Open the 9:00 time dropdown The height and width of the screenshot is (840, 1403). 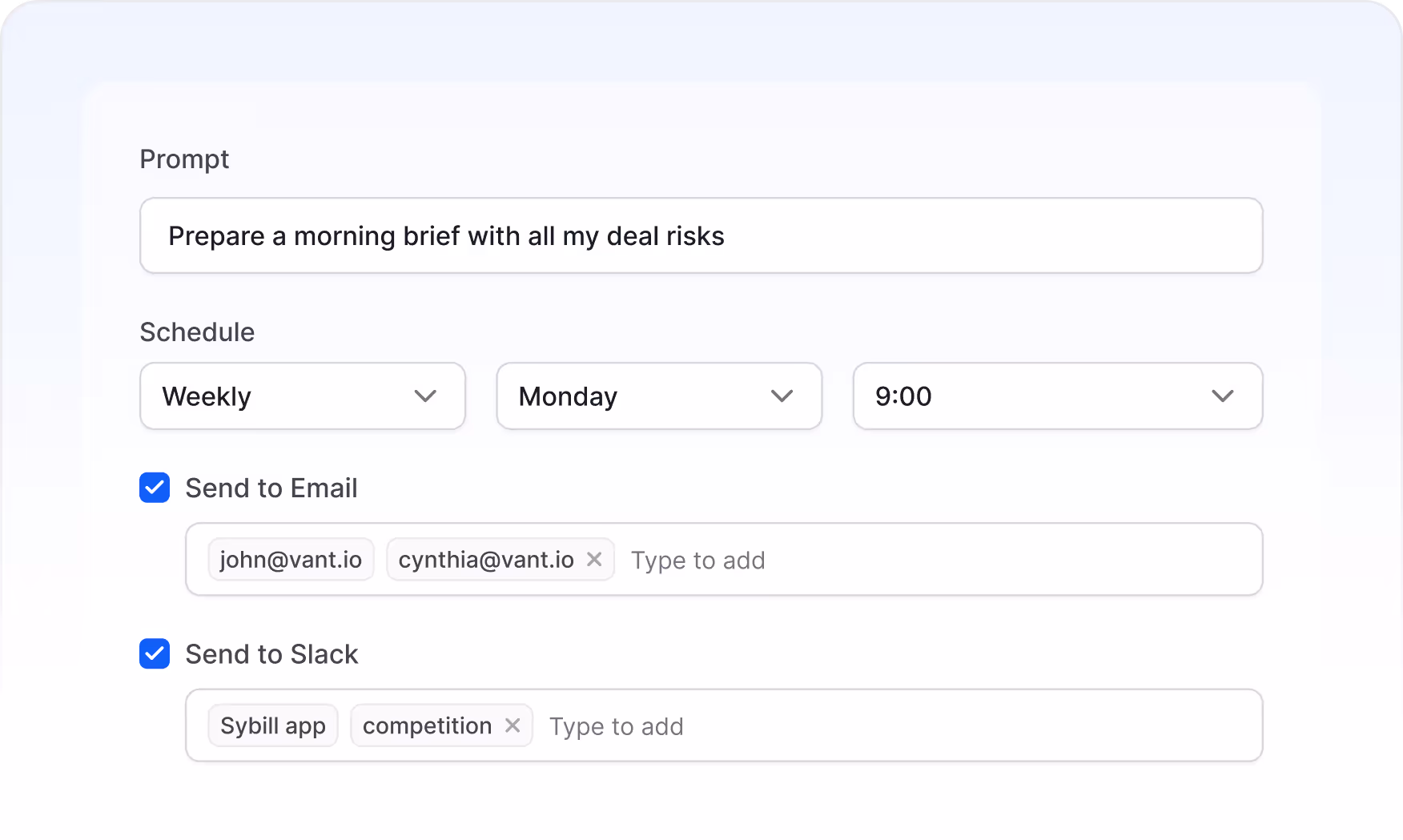[x=1058, y=396]
